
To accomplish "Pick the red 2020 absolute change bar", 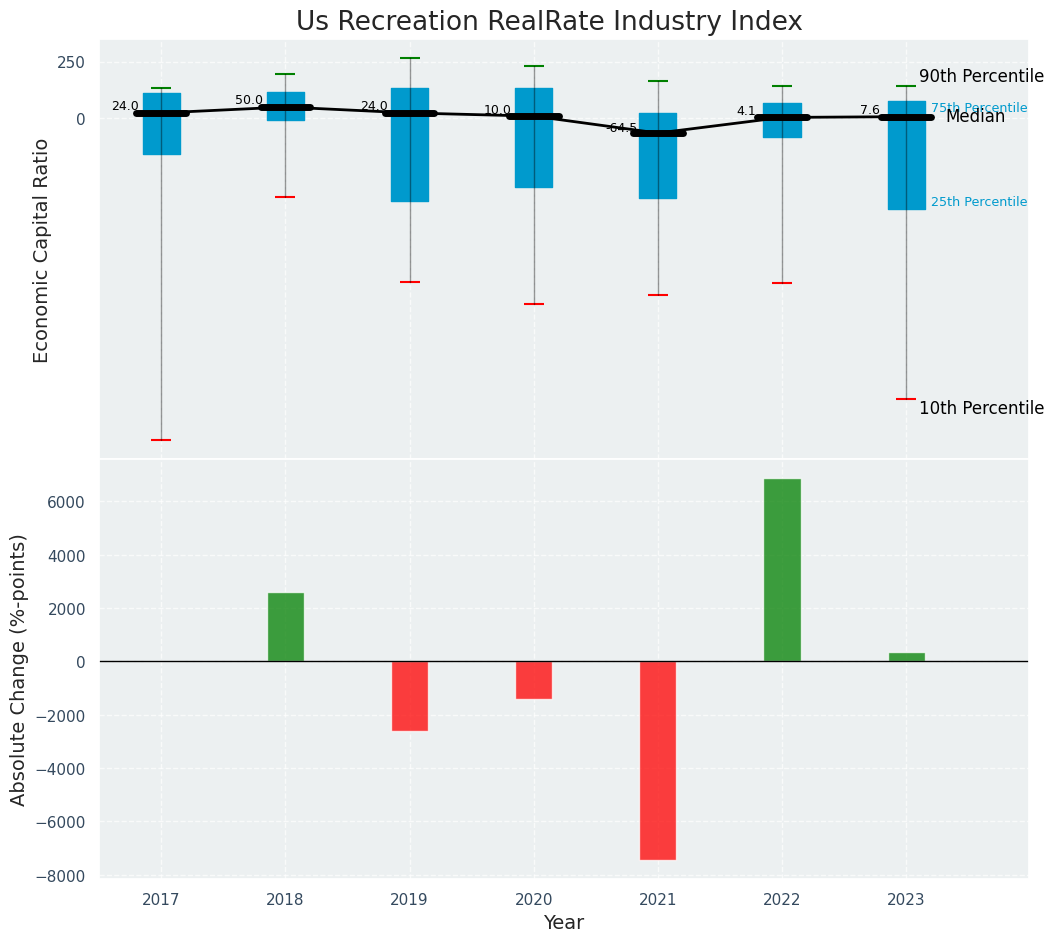I will pyautogui.click(x=534, y=680).
